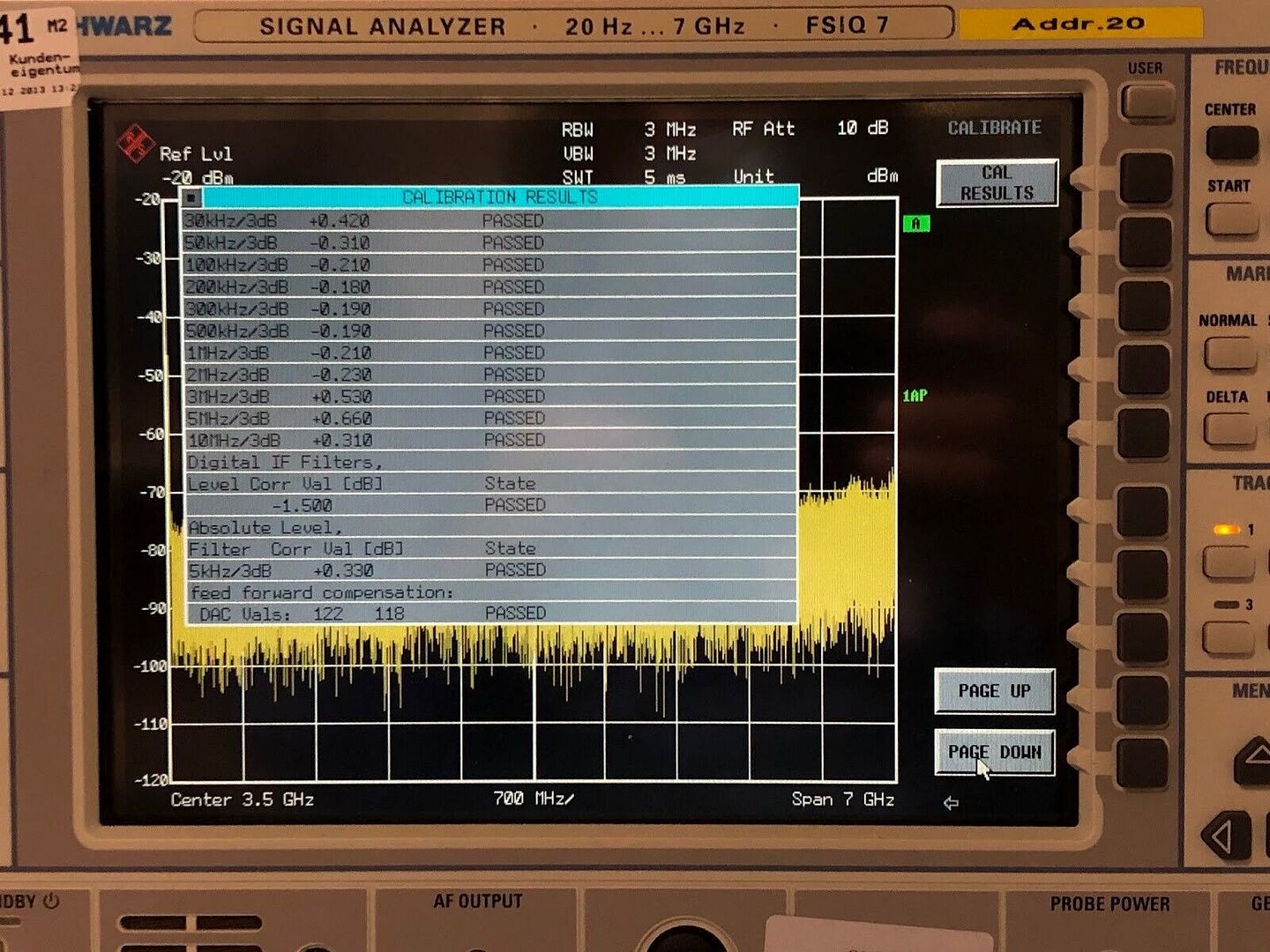The image size is (1270, 952).
Task: Push the menu left-arrow hardware key
Action: [x=1225, y=836]
